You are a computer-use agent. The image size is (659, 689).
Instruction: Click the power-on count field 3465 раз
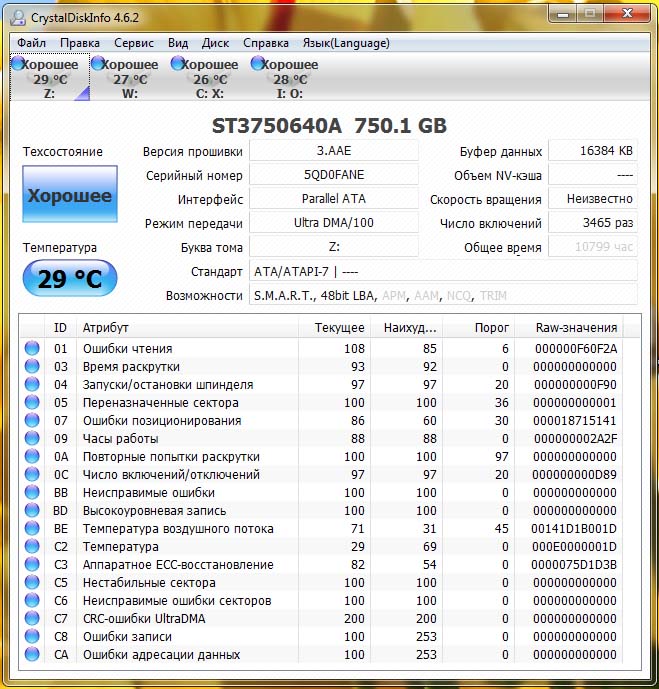click(x=593, y=223)
